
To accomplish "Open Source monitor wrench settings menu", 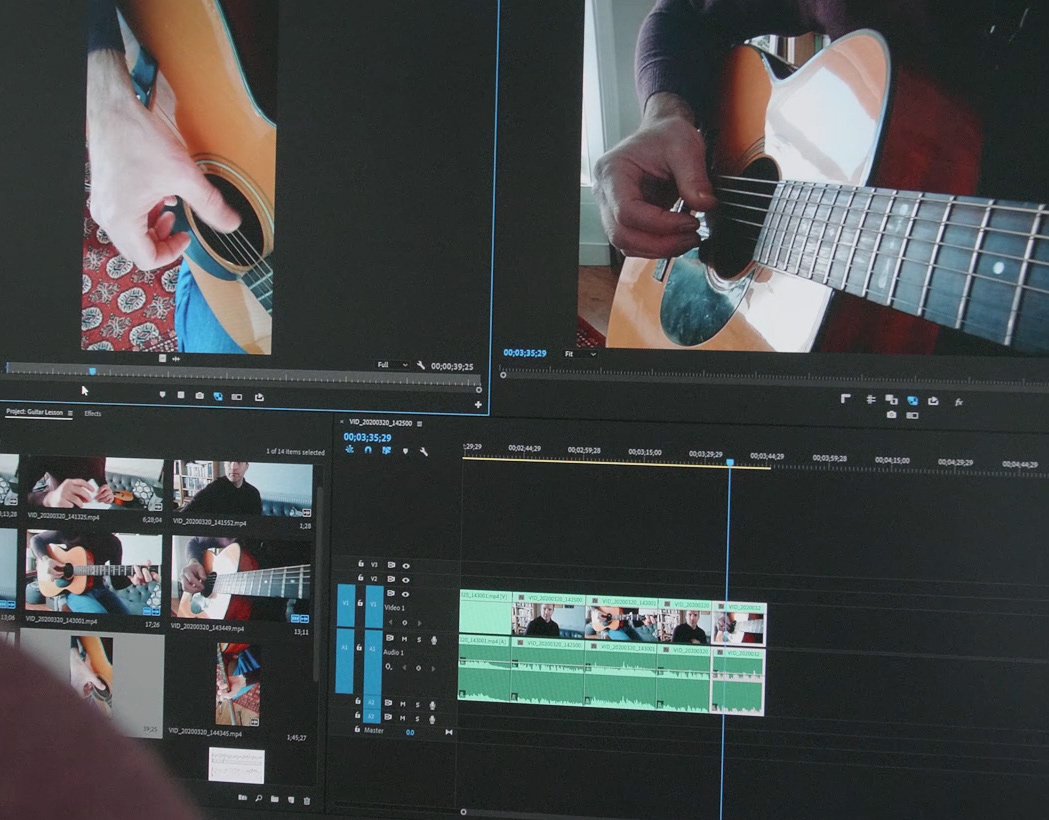I will [x=420, y=365].
